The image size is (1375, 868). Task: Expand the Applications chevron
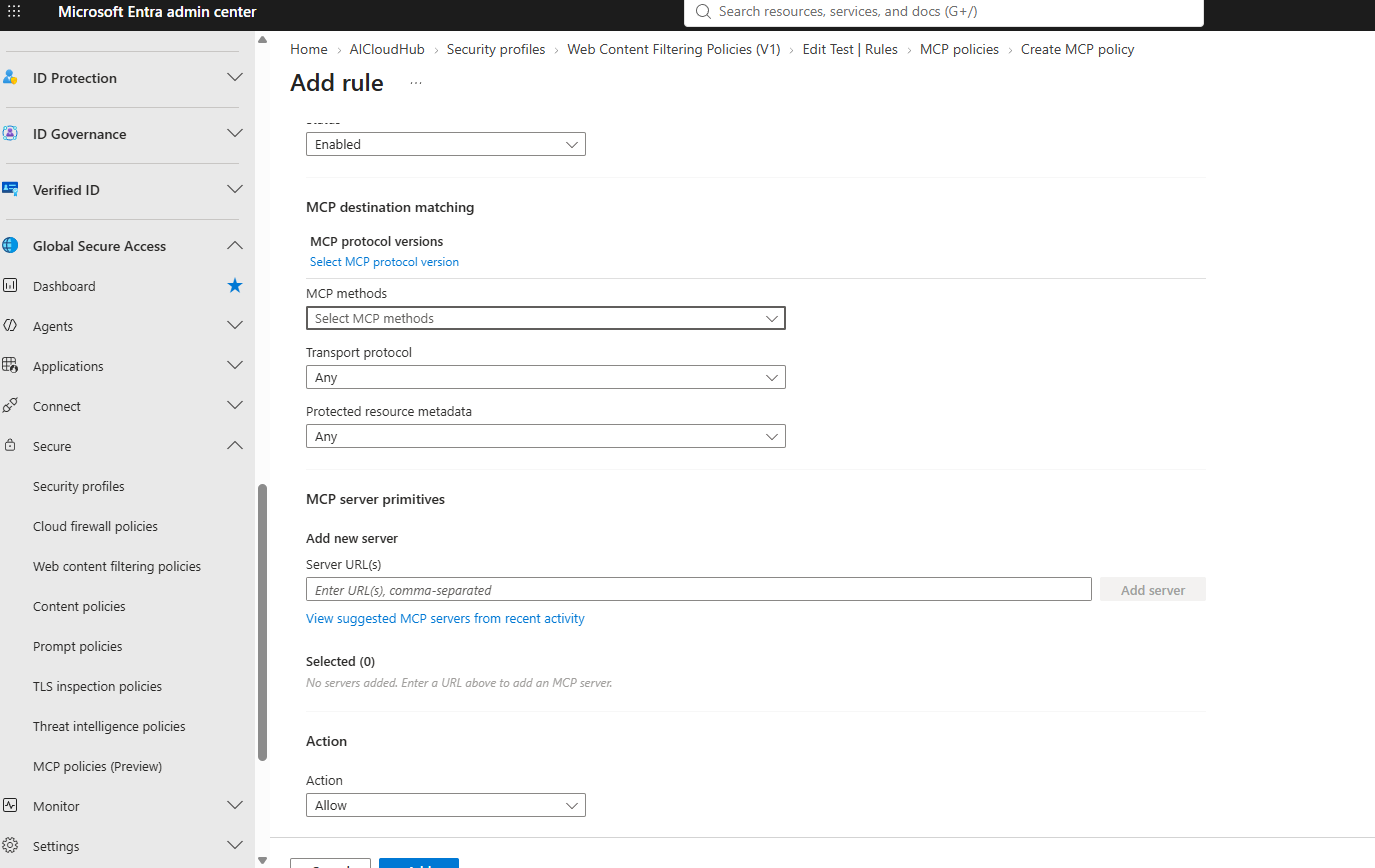pyautogui.click(x=235, y=366)
